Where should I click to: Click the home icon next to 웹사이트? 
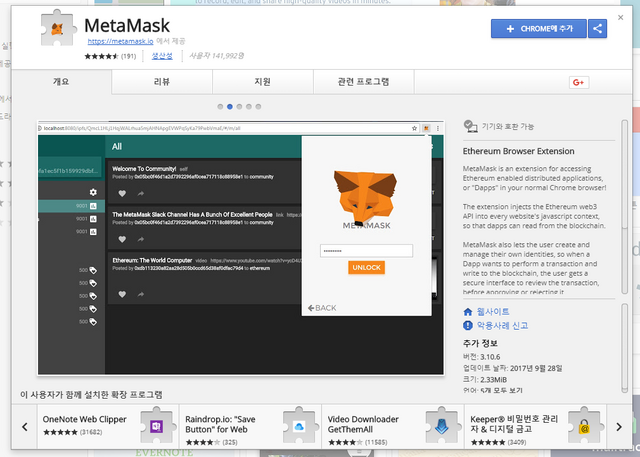point(467,312)
